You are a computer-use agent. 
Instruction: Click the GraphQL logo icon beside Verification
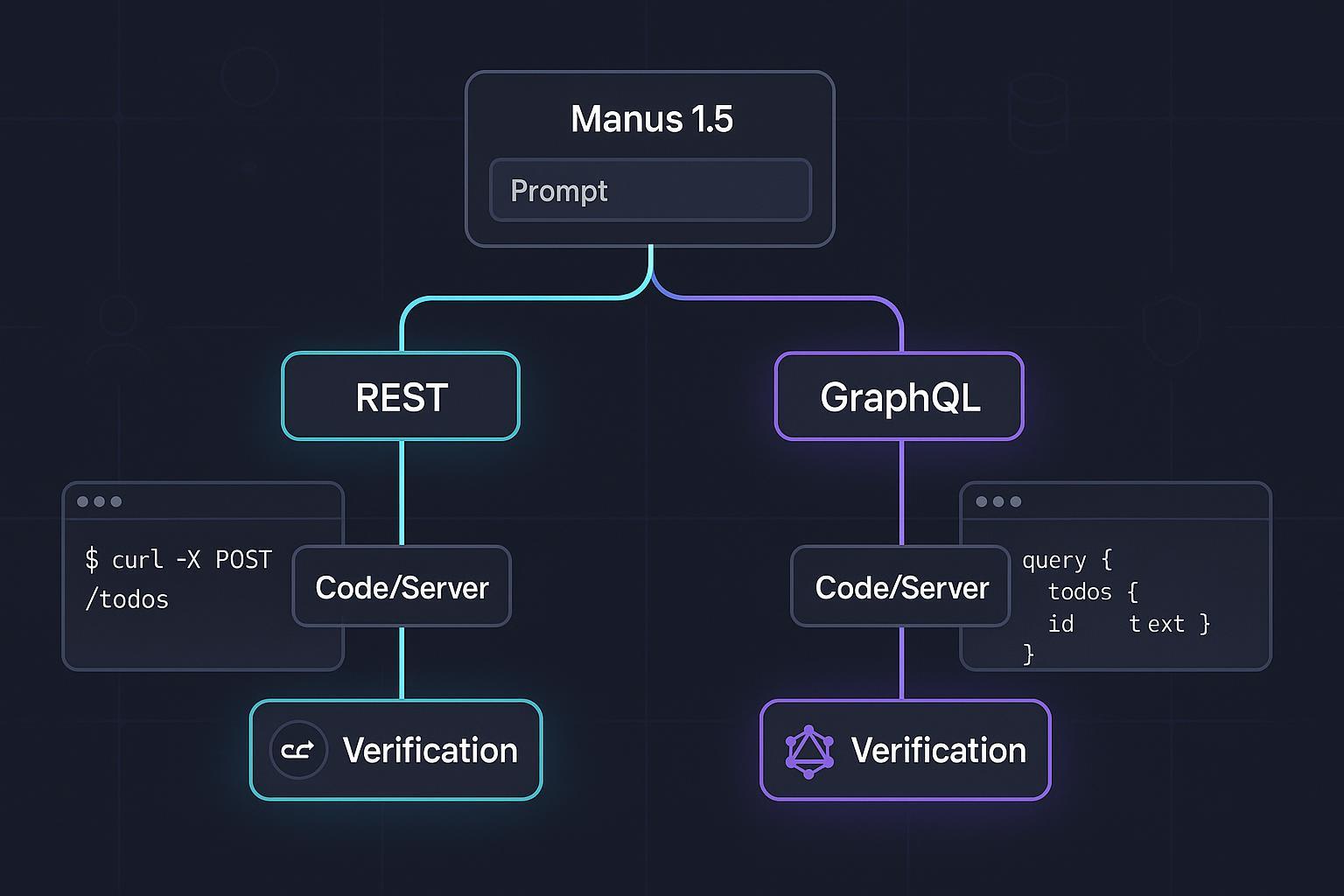[x=808, y=751]
